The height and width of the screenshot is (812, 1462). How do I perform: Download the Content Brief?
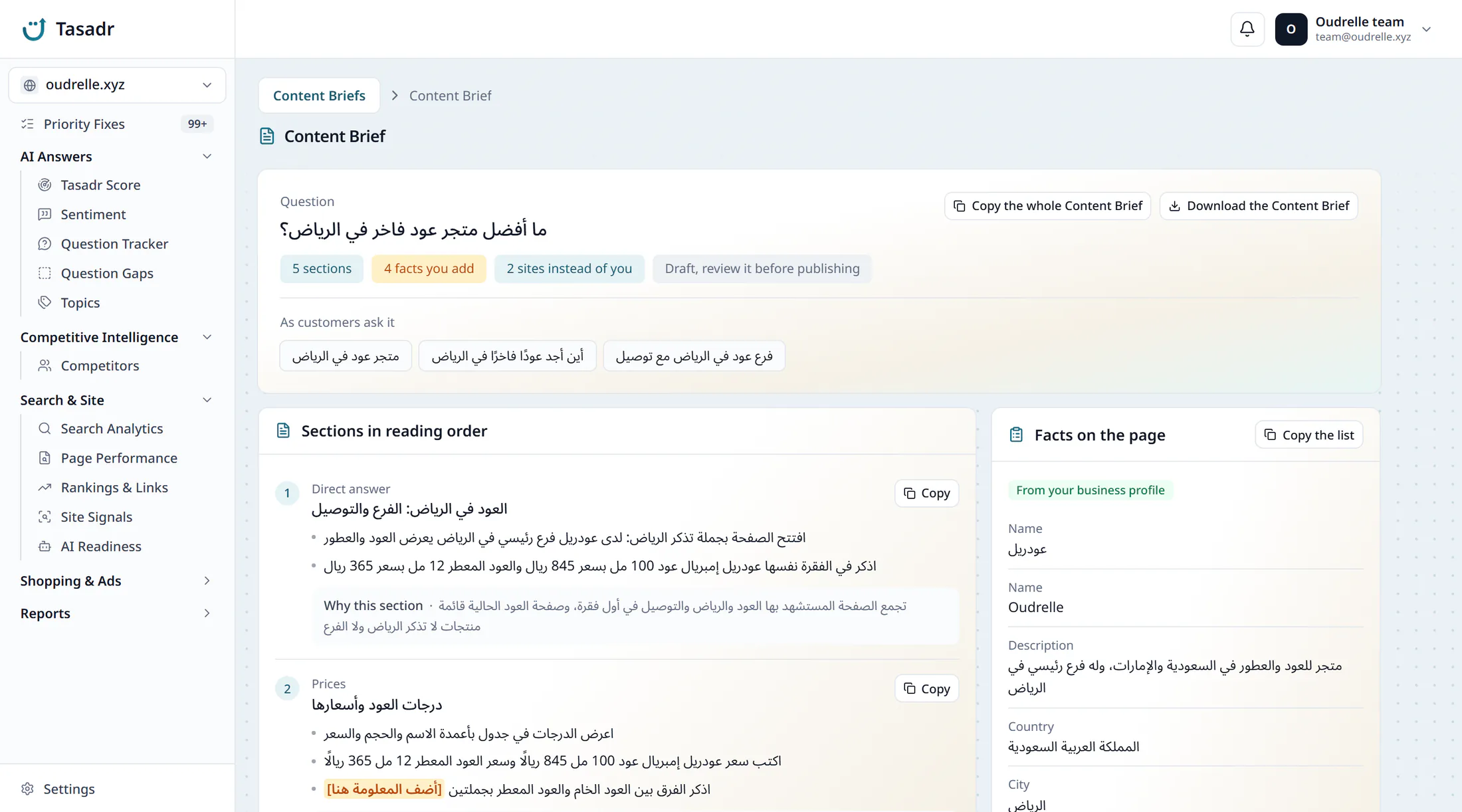click(1259, 206)
